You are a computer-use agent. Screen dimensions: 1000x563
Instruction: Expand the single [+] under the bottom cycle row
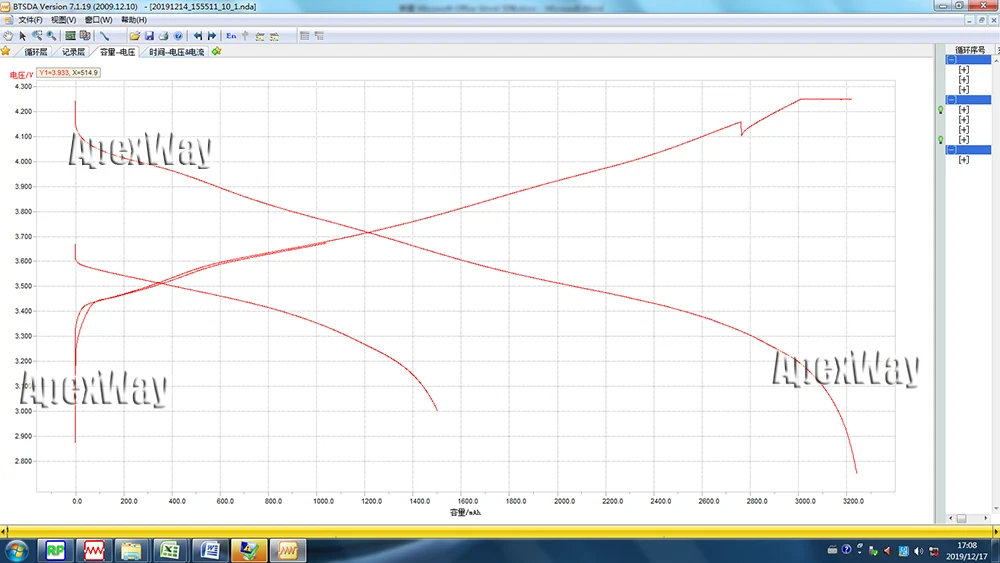[x=964, y=160]
